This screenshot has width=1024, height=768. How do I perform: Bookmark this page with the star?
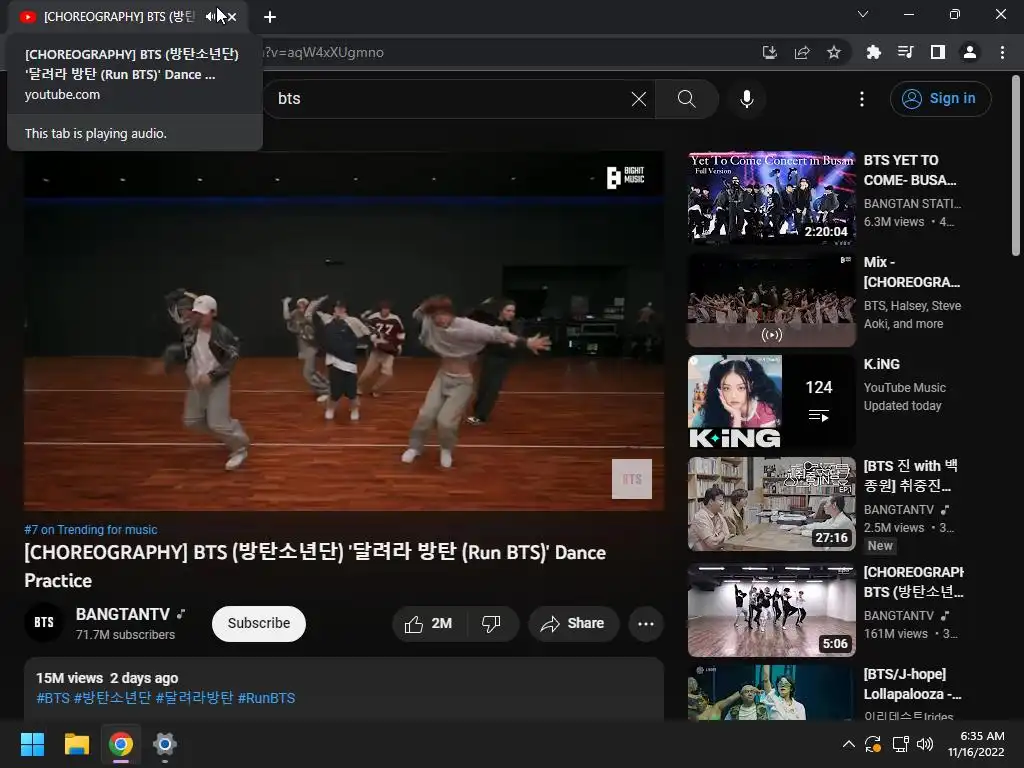pyautogui.click(x=834, y=53)
